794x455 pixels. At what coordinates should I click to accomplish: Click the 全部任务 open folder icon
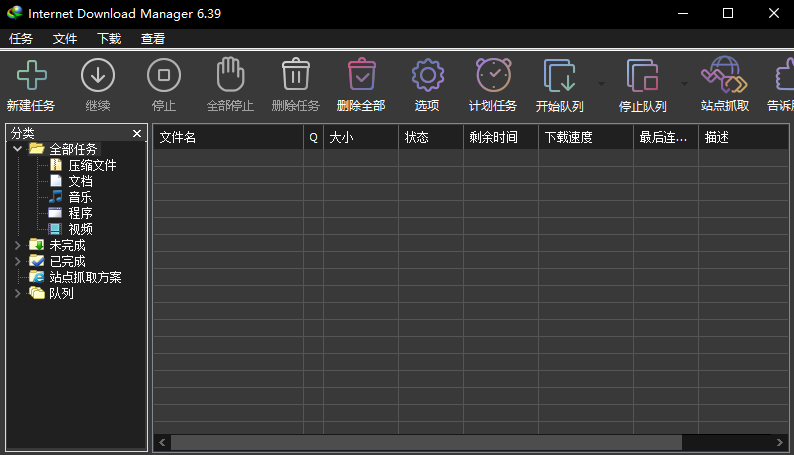36,149
